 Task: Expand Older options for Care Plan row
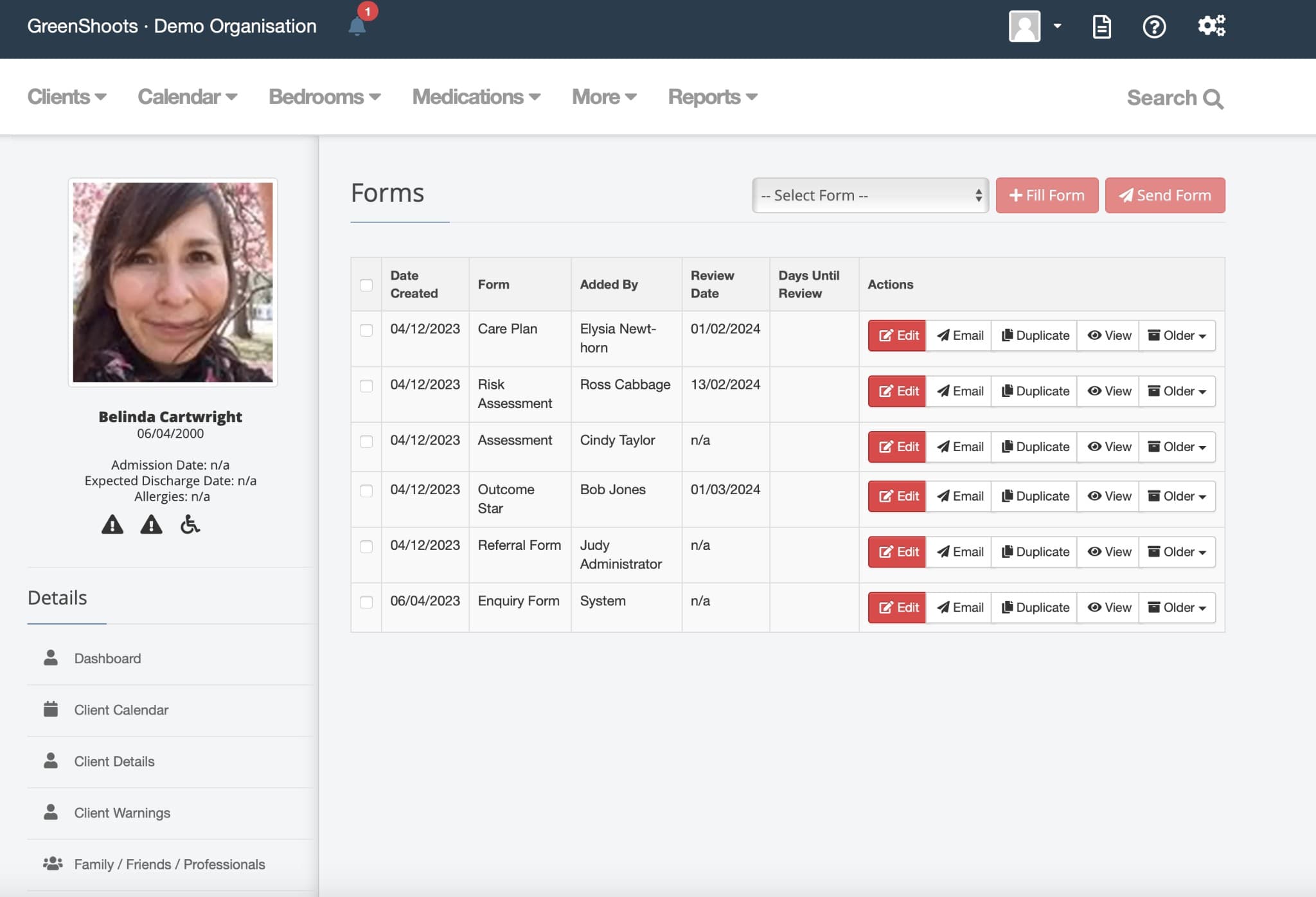point(1176,335)
